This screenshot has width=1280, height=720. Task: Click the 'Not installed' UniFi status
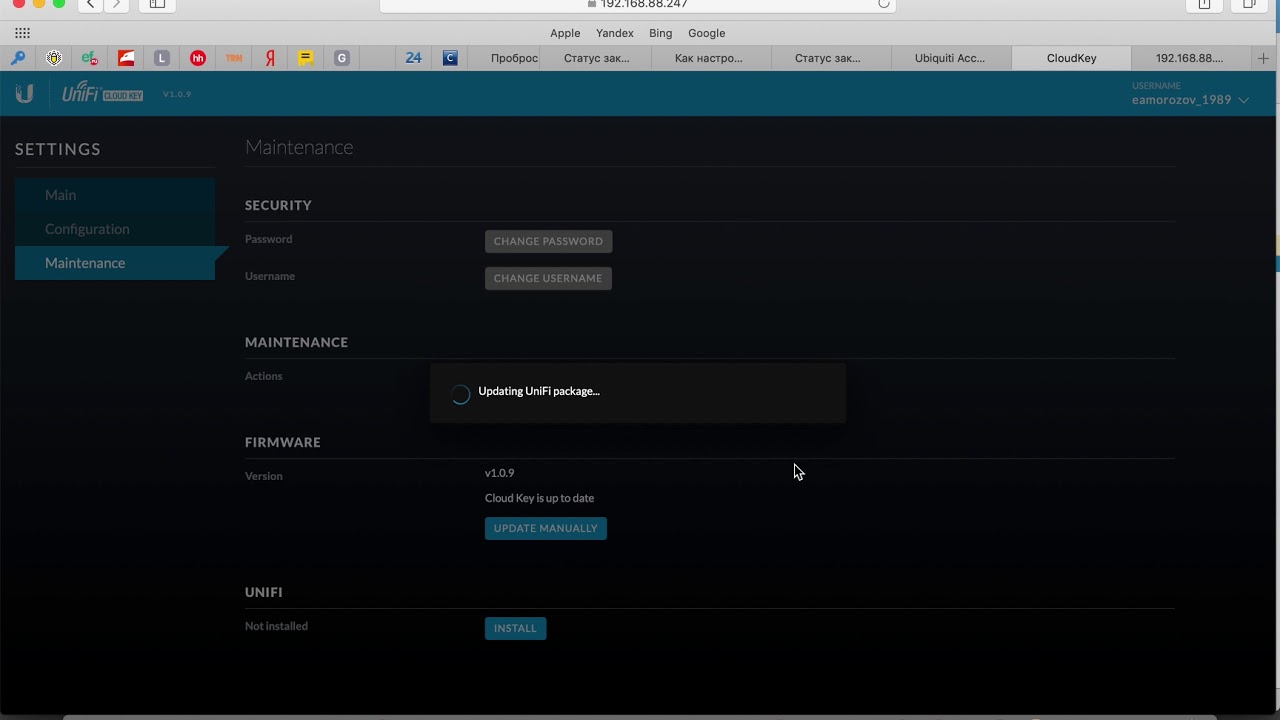(x=276, y=626)
